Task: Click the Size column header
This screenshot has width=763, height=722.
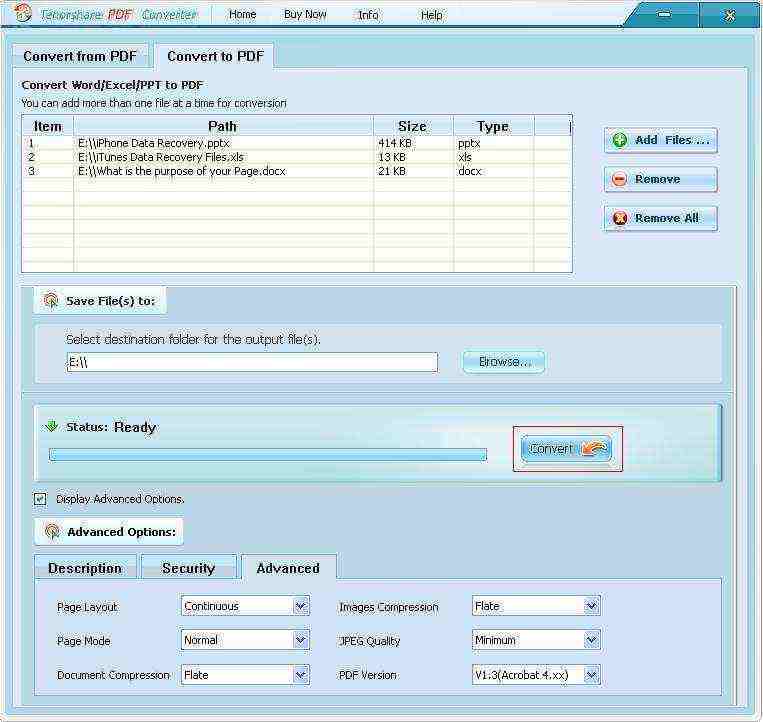Action: tap(413, 126)
